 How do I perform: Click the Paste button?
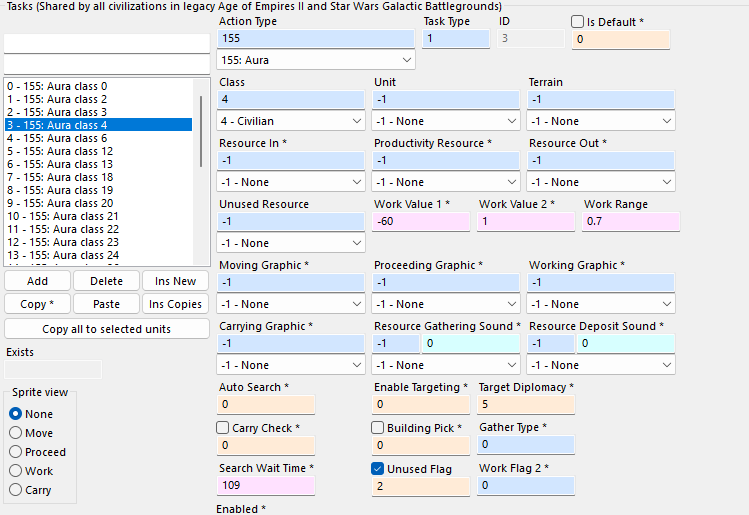(107, 304)
